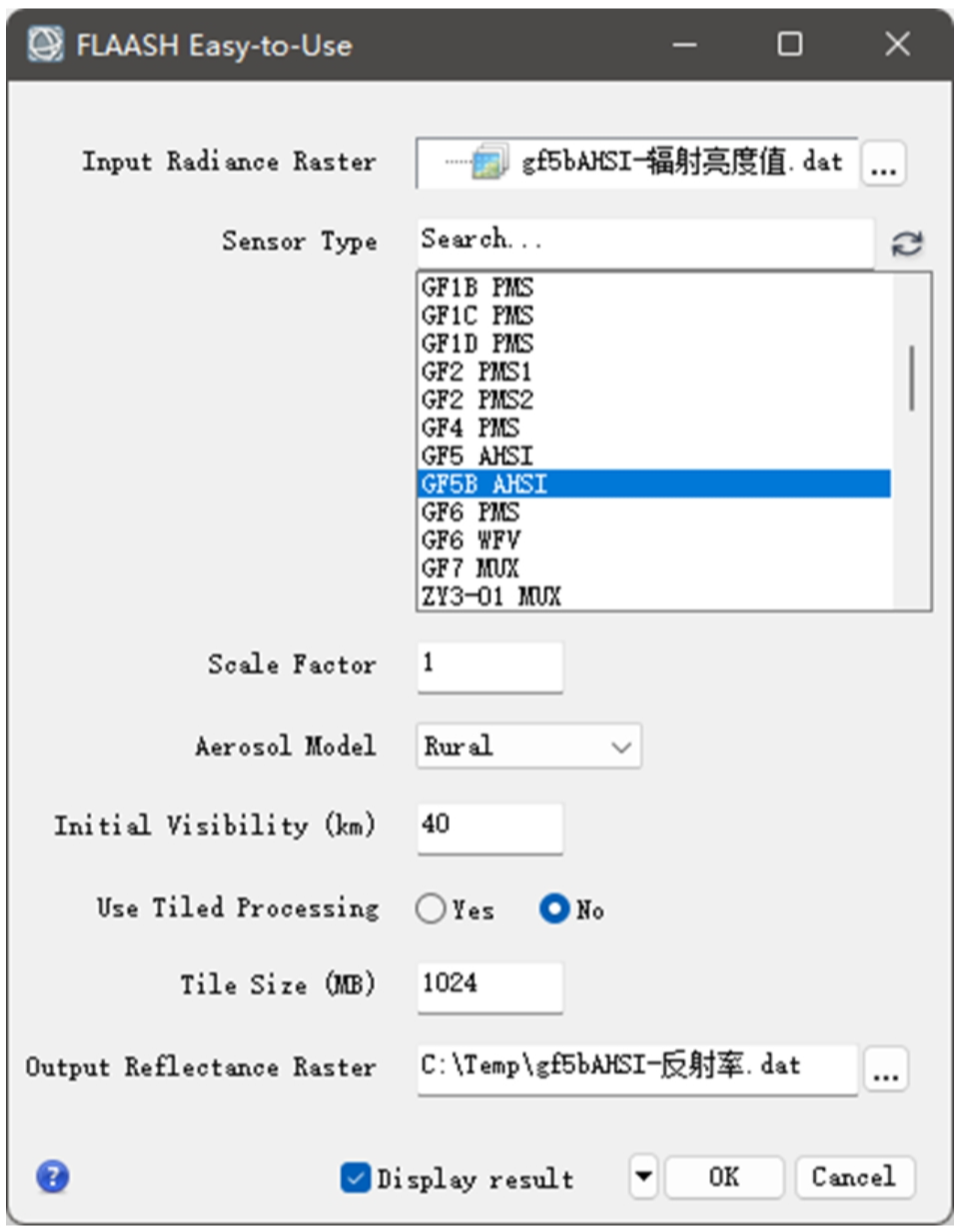Browse for output reflectance raster path
The height and width of the screenshot is (1232, 960).
click(885, 1069)
